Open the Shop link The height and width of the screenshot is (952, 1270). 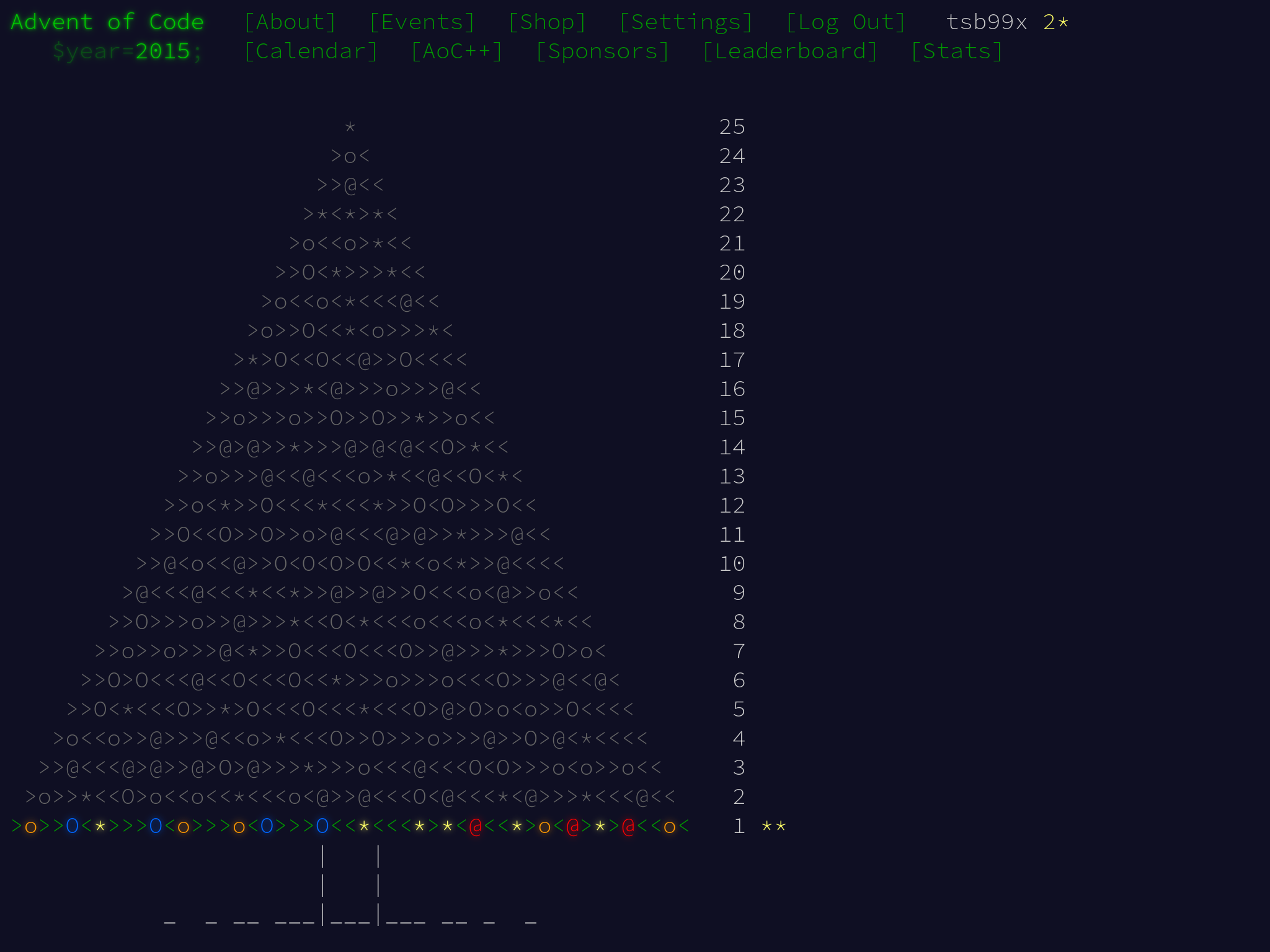coord(547,22)
